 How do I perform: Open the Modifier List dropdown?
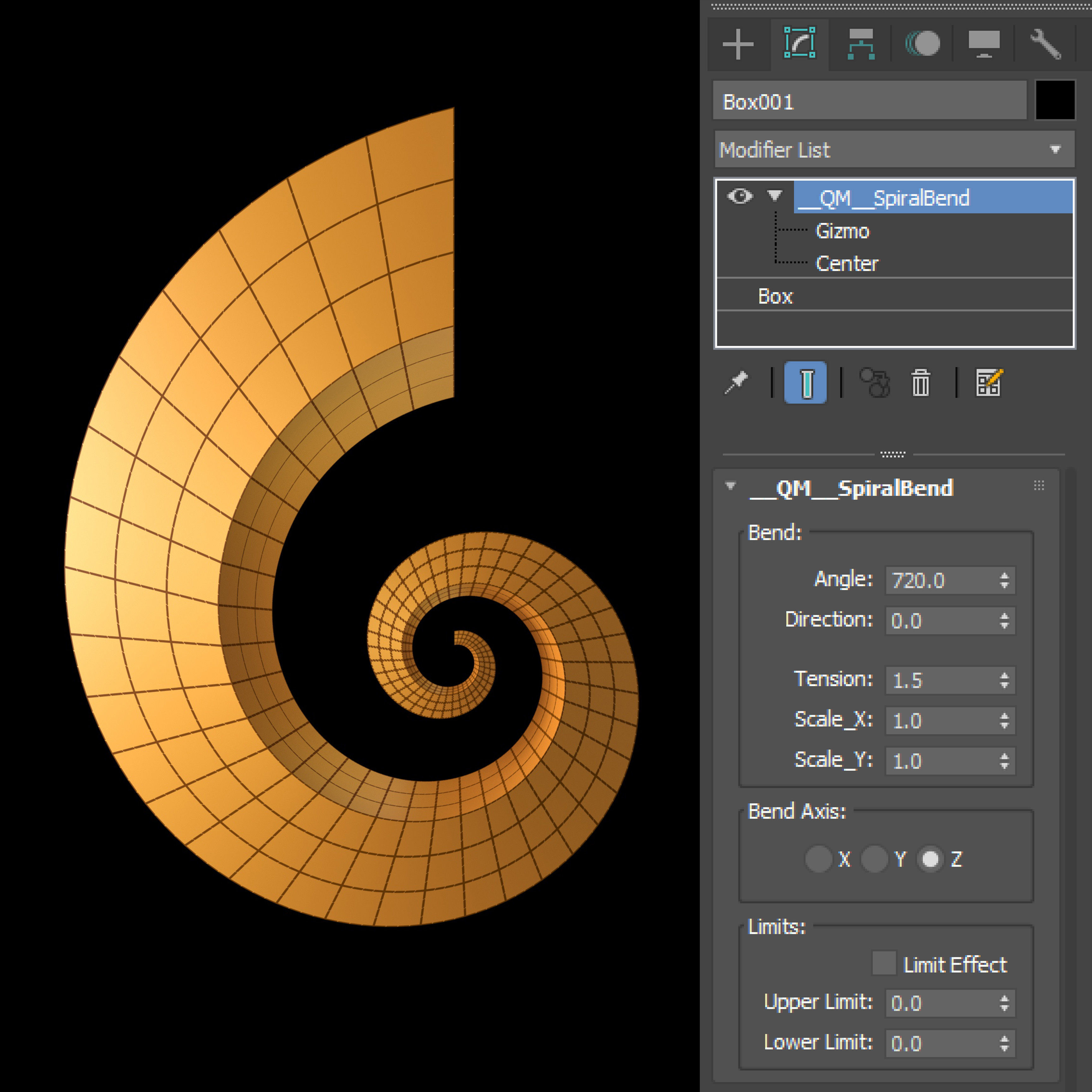click(895, 150)
